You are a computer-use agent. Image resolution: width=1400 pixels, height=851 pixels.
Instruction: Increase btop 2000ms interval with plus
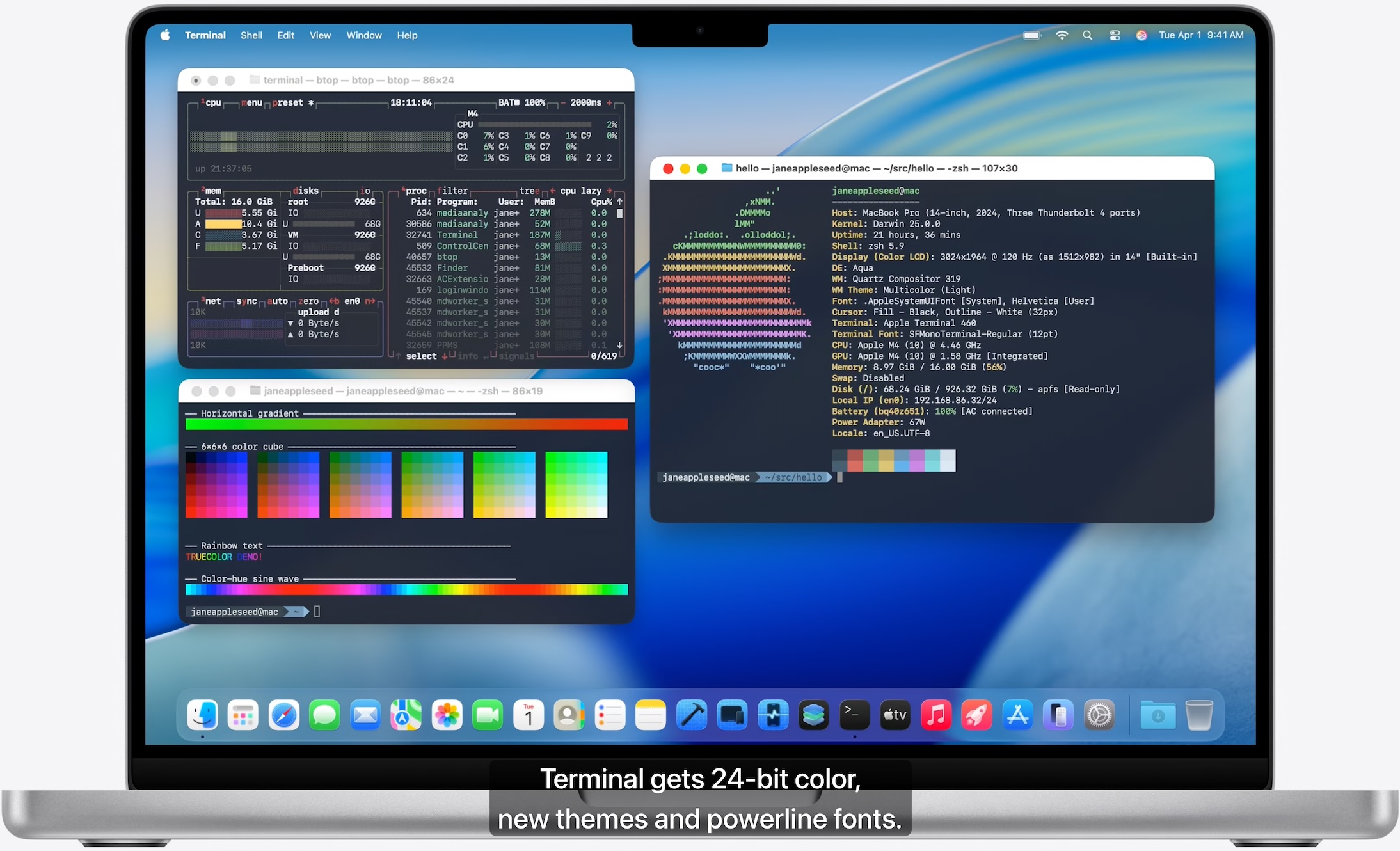point(609,102)
